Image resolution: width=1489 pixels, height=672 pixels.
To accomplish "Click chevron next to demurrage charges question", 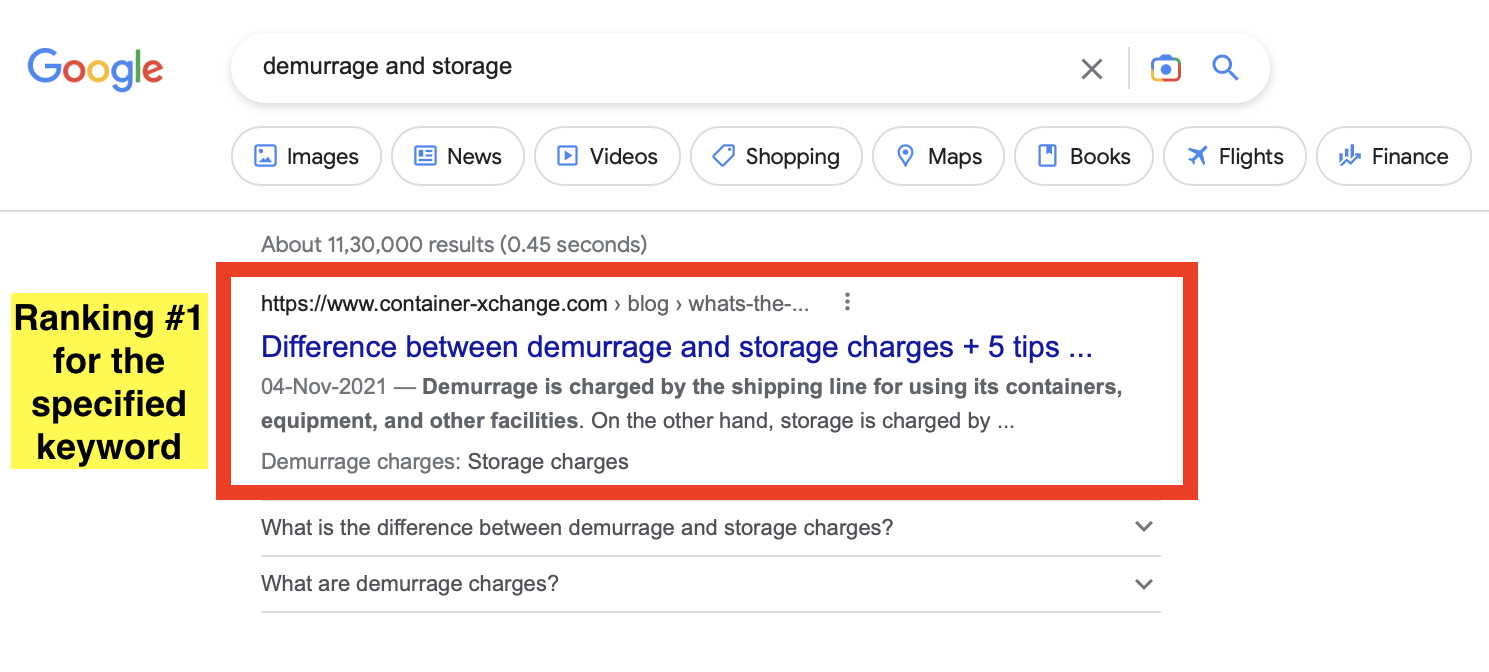I will pyautogui.click(x=1144, y=584).
